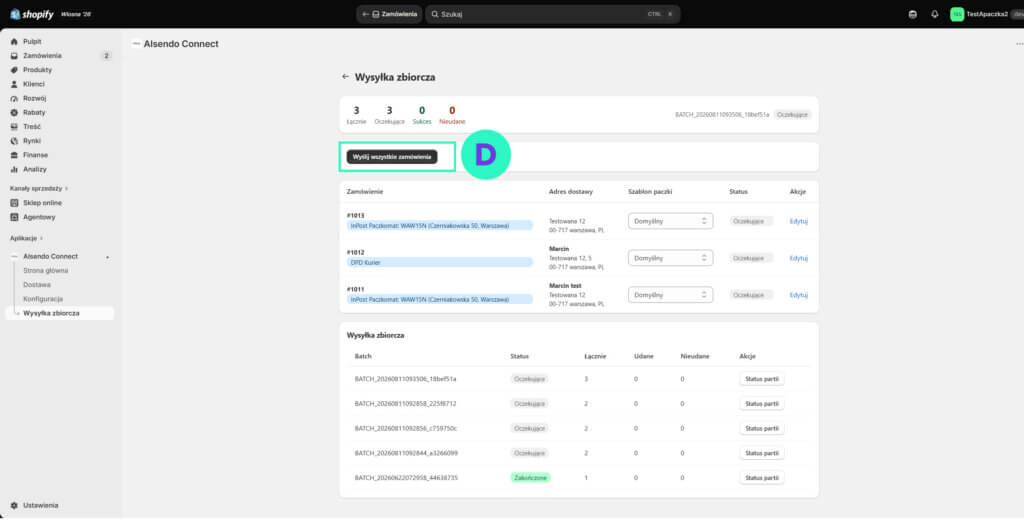Click the Oczekujące badge beside the batch ID
This screenshot has height=523, width=1024.
click(x=793, y=115)
